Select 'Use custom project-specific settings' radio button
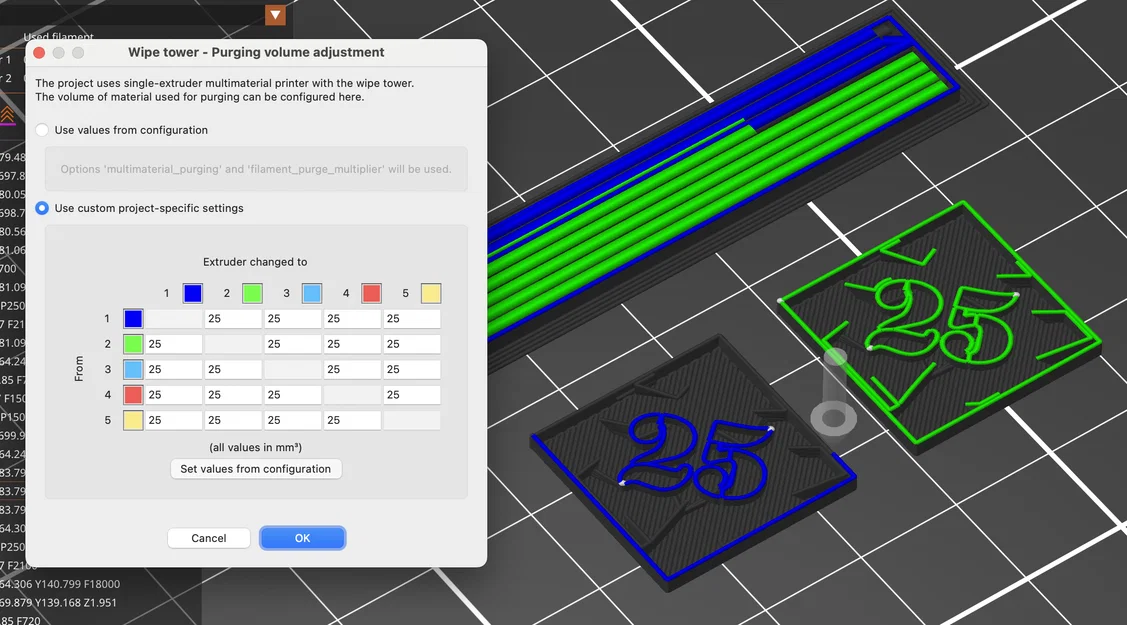The width and height of the screenshot is (1127, 625). 42,208
